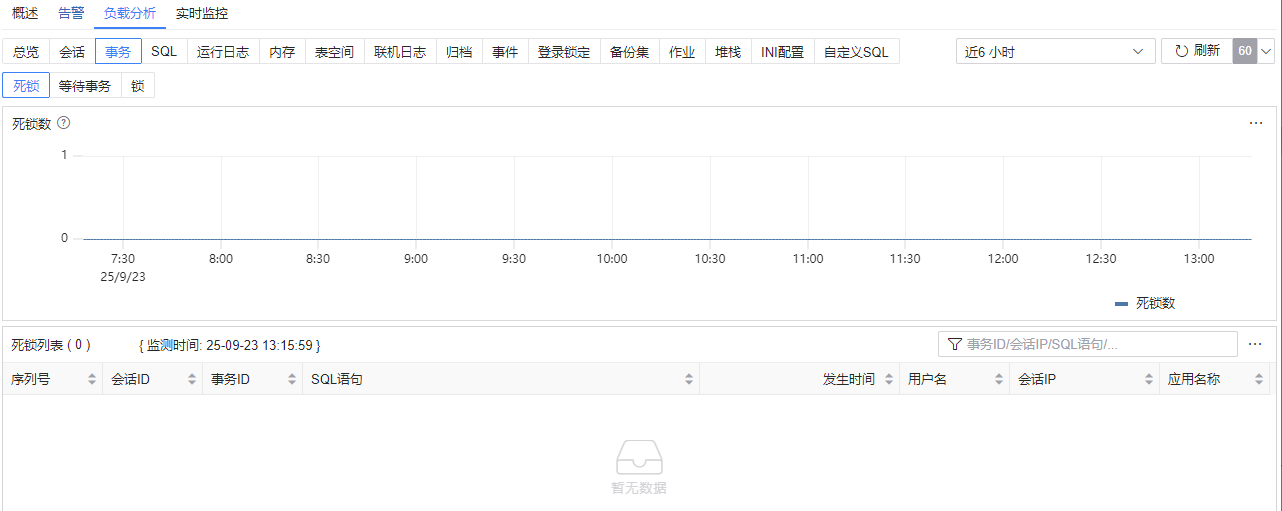Screen dimensions: 1282x511
Task: Open the 自定义SQL sub-tab
Action: pos(856,52)
